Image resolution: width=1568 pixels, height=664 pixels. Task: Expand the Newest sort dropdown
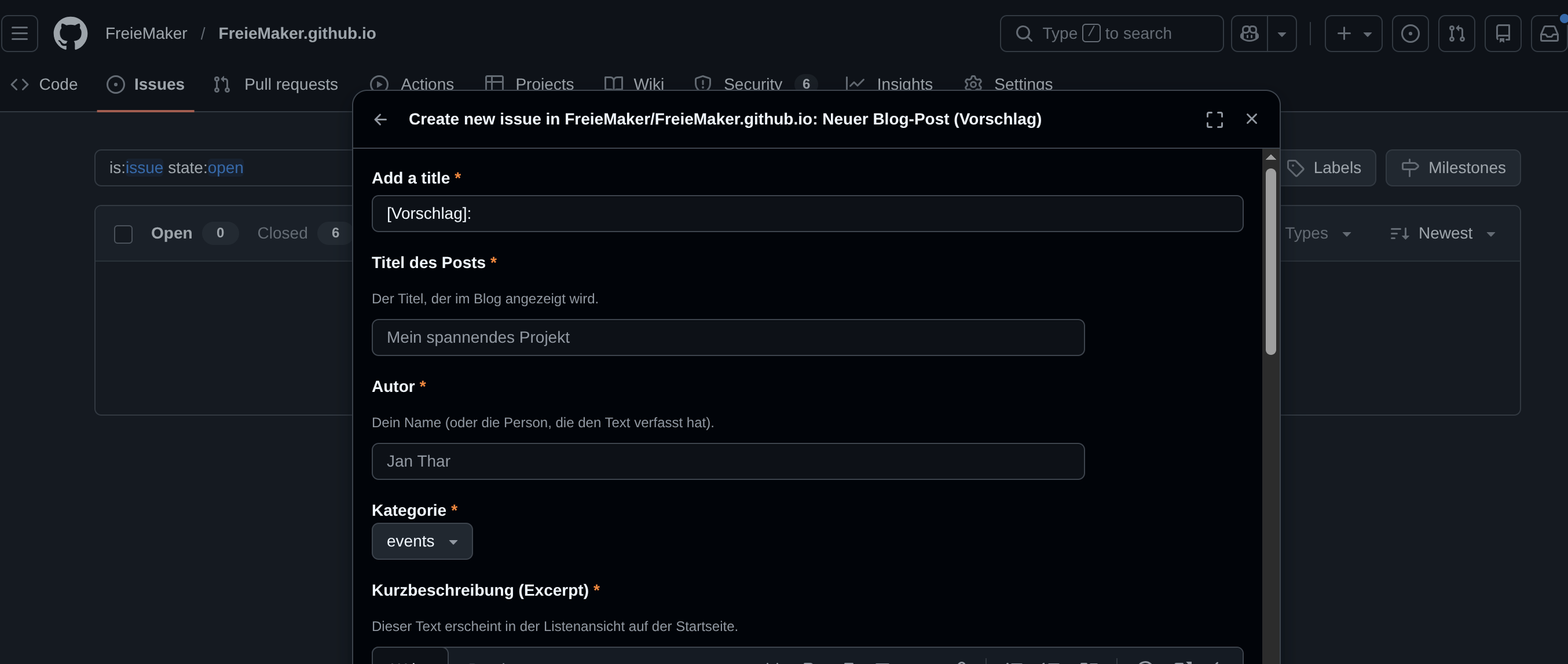tap(1442, 234)
